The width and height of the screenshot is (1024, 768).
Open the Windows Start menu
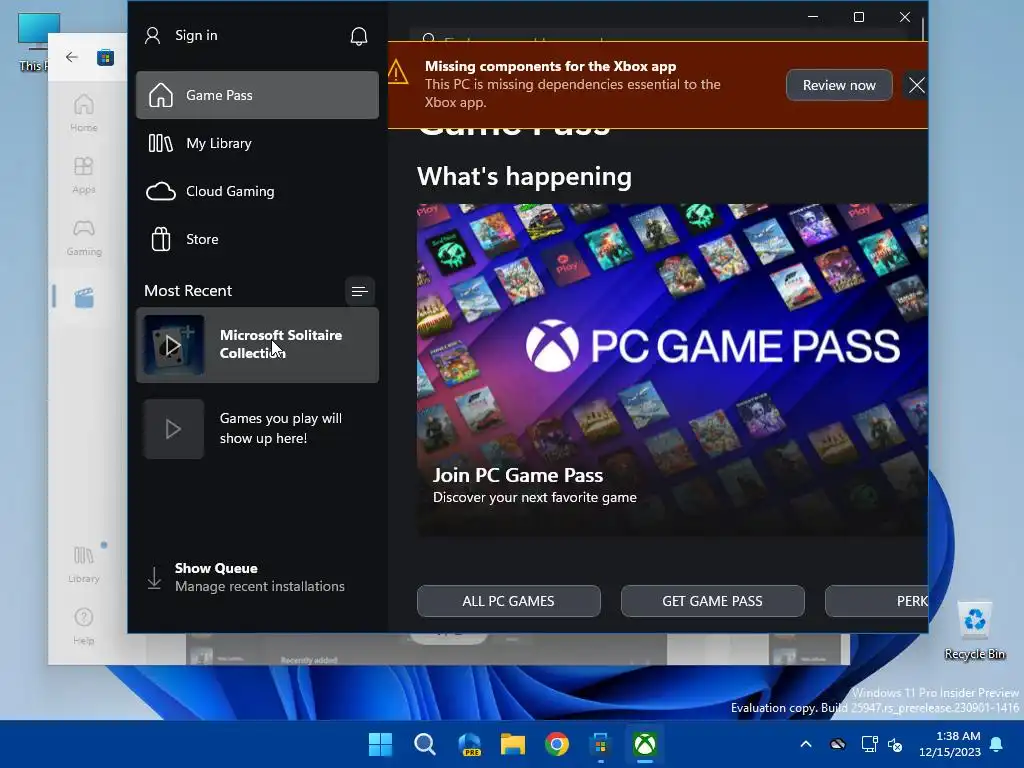pyautogui.click(x=380, y=744)
